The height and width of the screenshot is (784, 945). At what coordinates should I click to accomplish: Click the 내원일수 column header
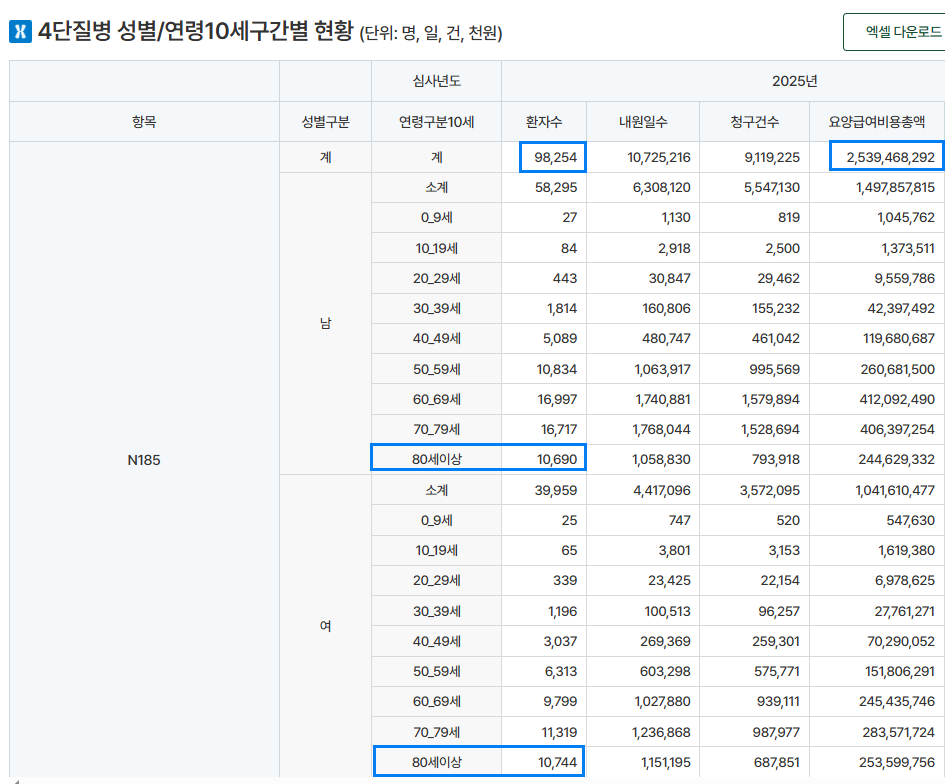pos(643,122)
